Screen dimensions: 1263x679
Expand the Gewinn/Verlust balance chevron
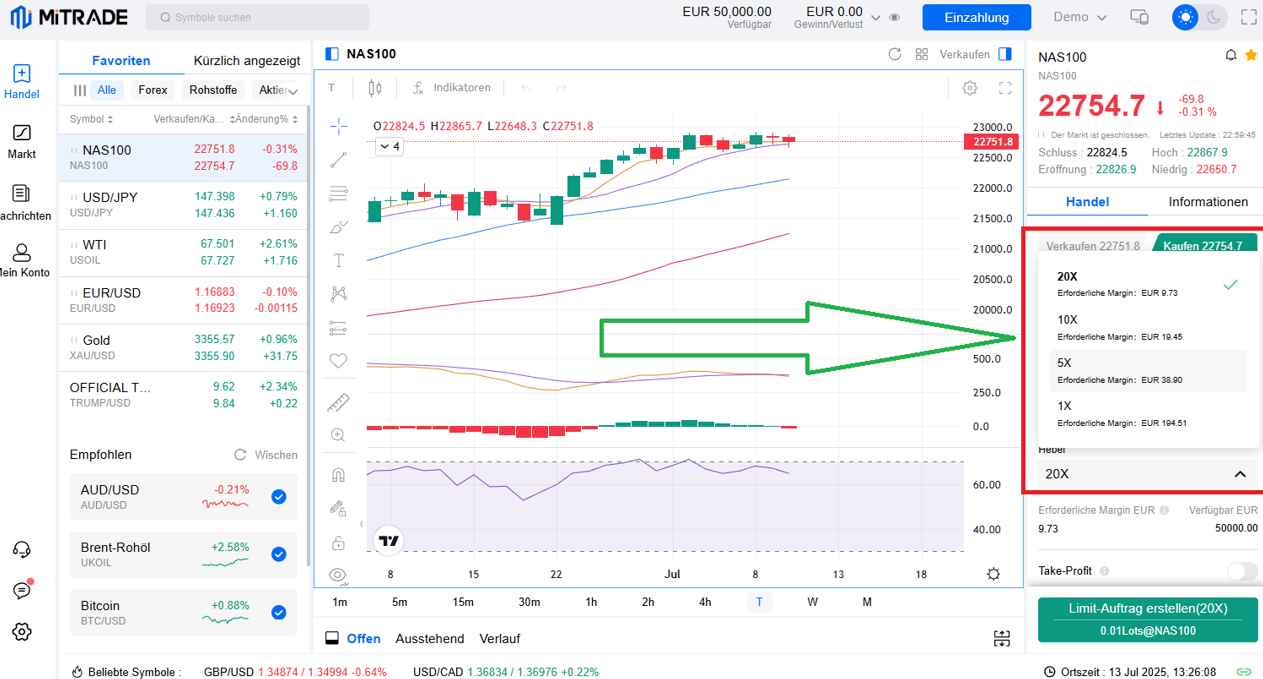click(876, 18)
